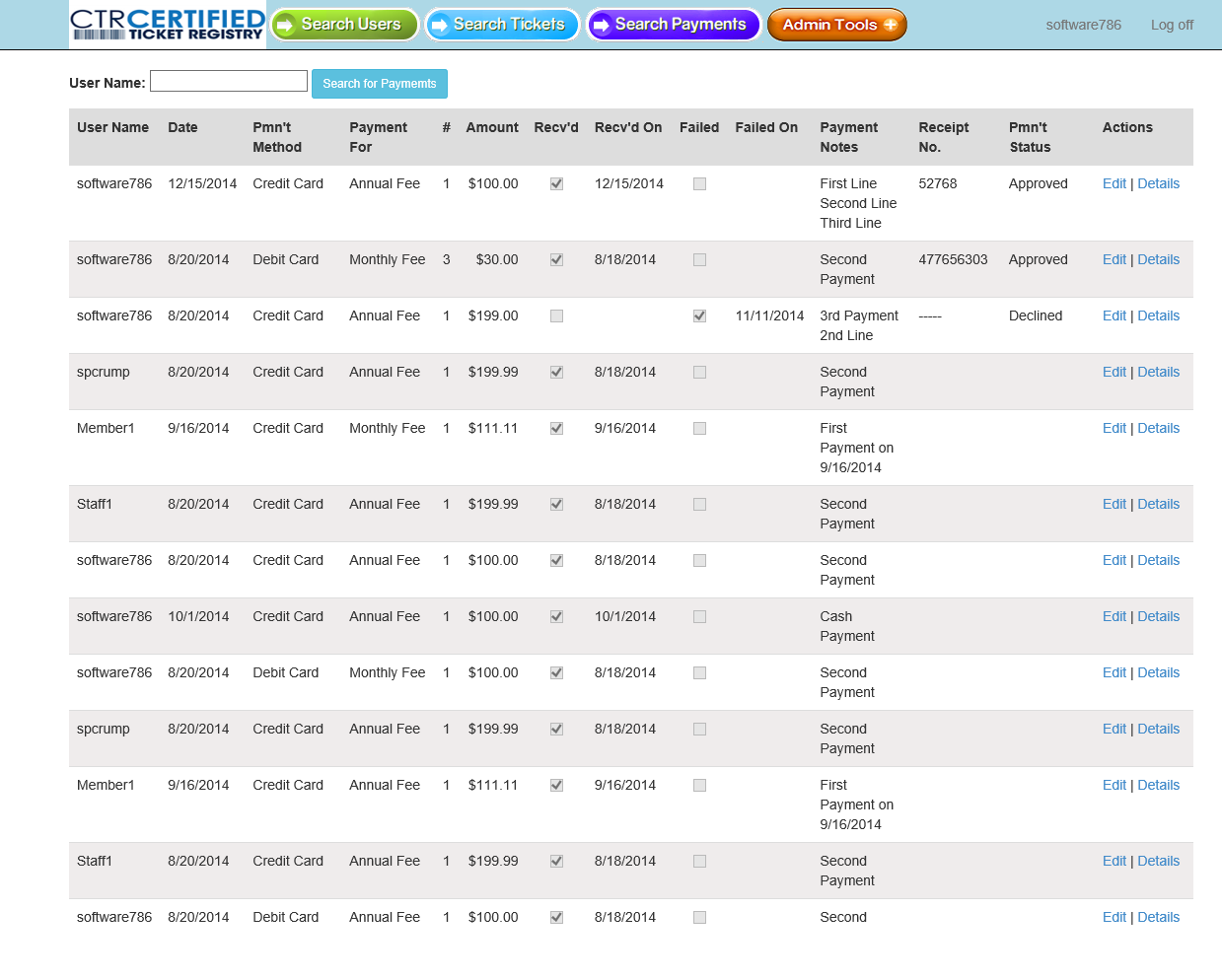Click the Pmn't Method column header
The width and height of the screenshot is (1222, 980).
tap(277, 137)
